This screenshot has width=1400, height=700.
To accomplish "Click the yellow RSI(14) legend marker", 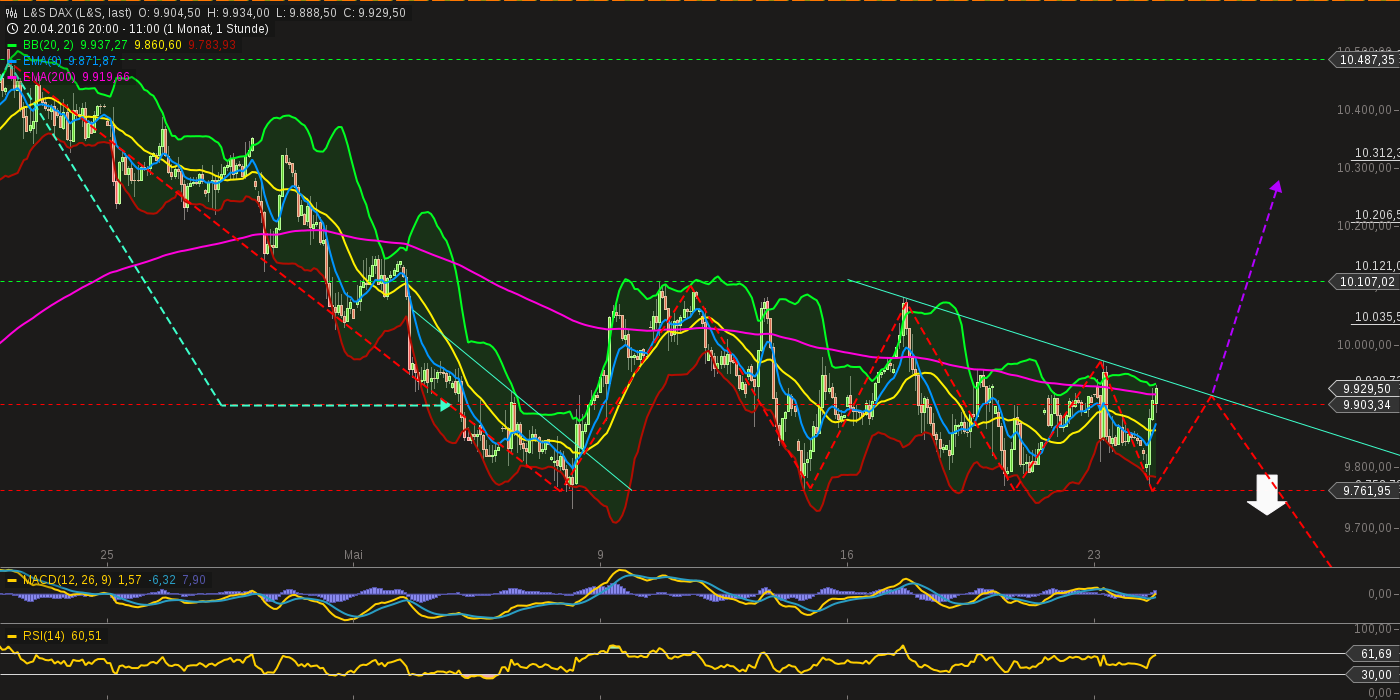I will pos(12,636).
